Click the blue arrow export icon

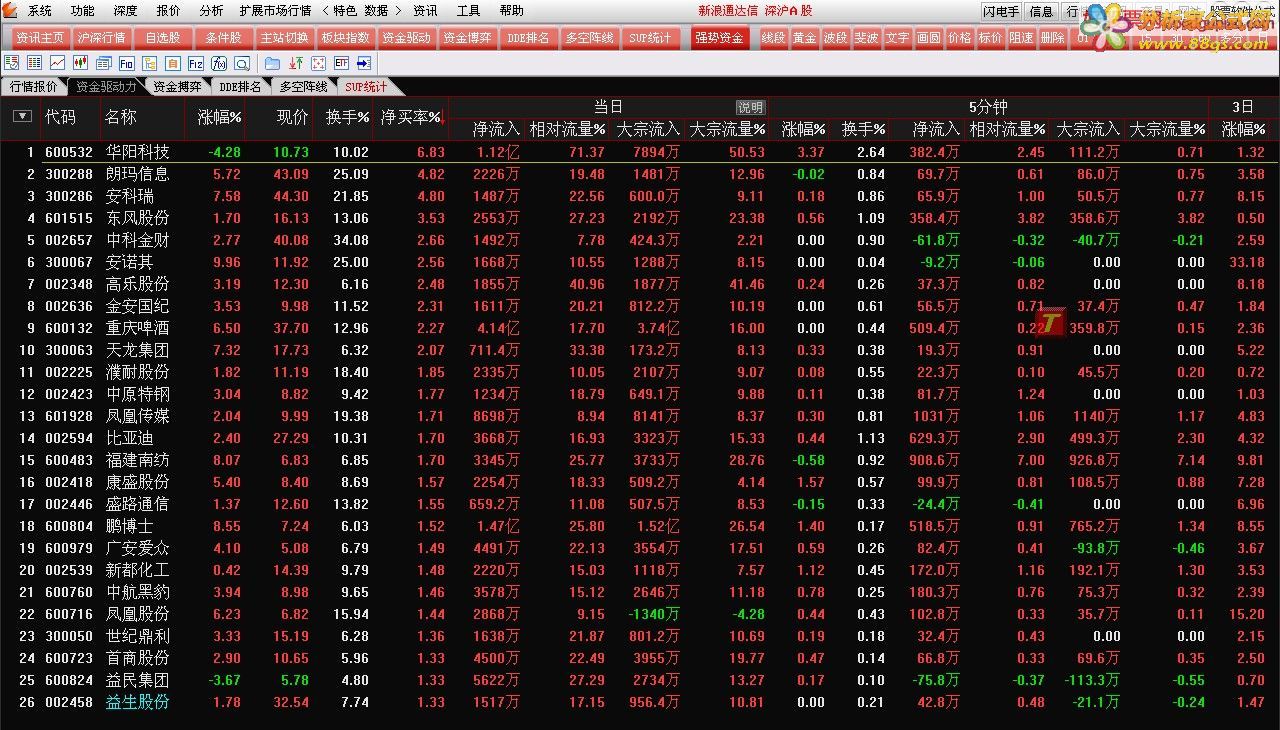click(364, 63)
